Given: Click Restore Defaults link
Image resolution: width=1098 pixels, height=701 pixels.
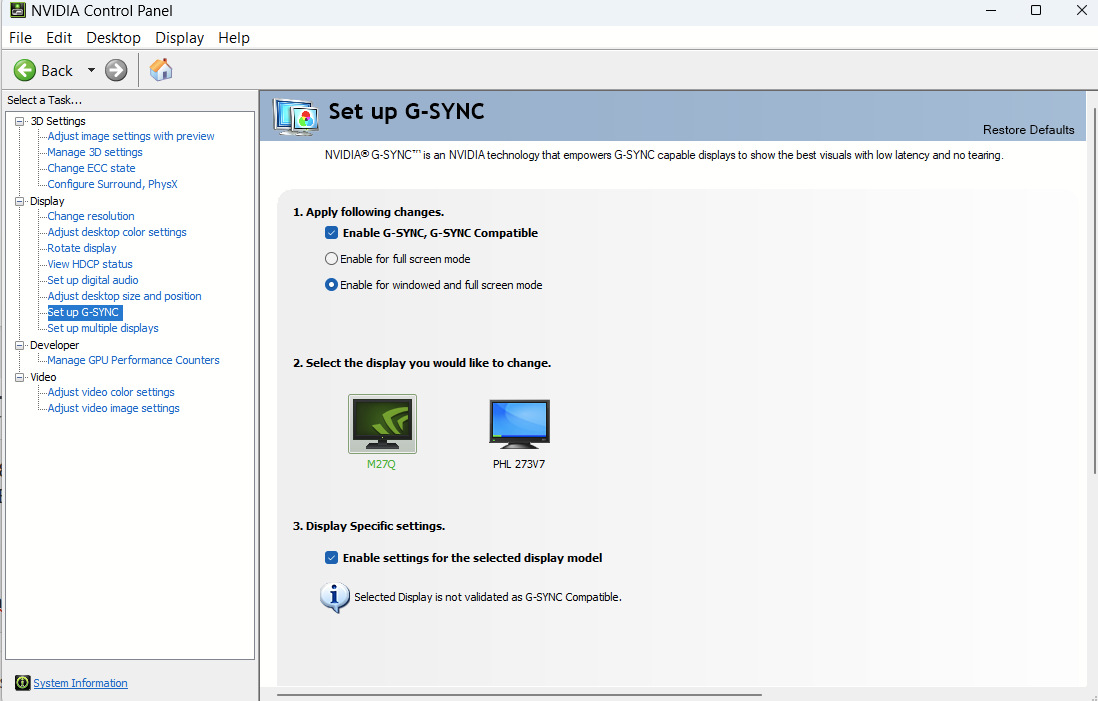Looking at the screenshot, I should click(x=1028, y=130).
